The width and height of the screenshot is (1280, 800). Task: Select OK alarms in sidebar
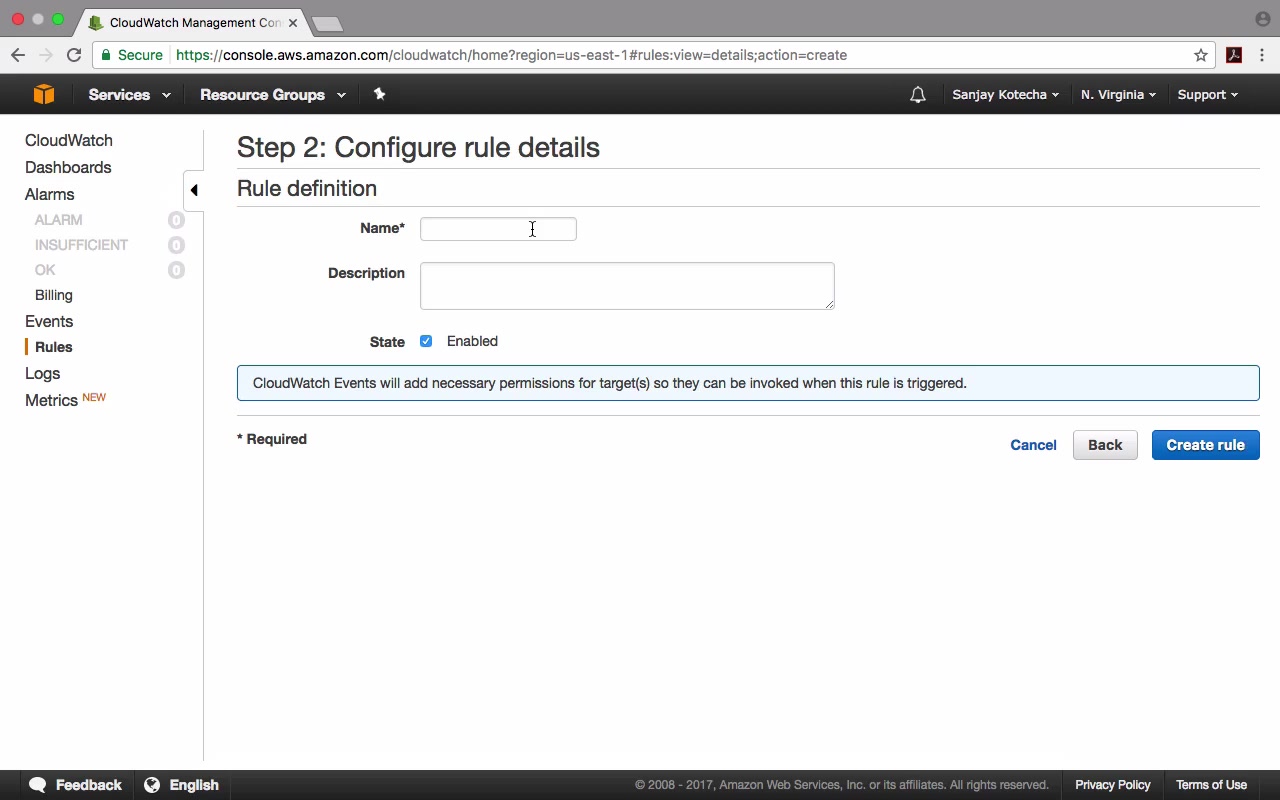45,270
